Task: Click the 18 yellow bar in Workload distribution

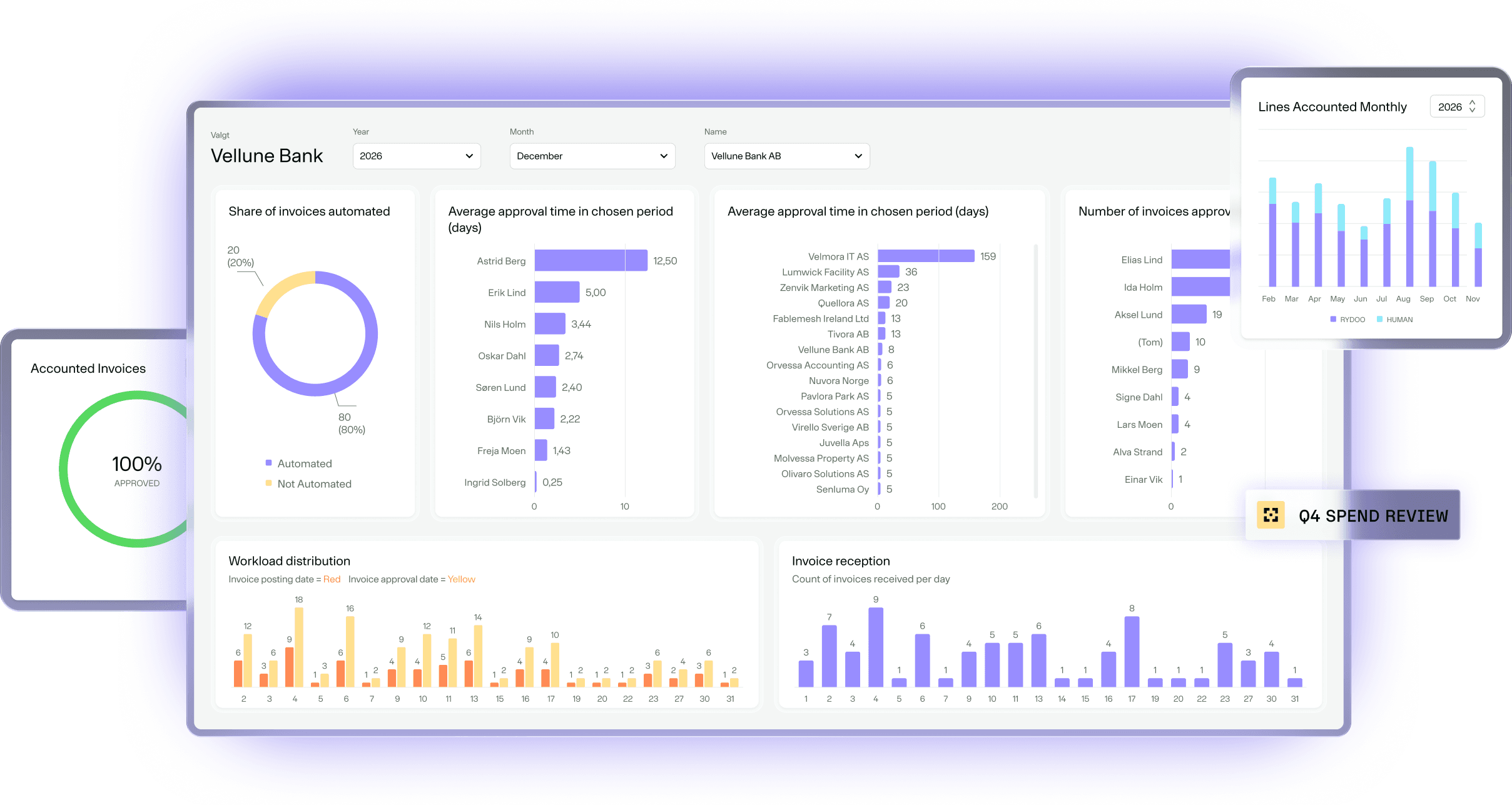Action: click(299, 647)
